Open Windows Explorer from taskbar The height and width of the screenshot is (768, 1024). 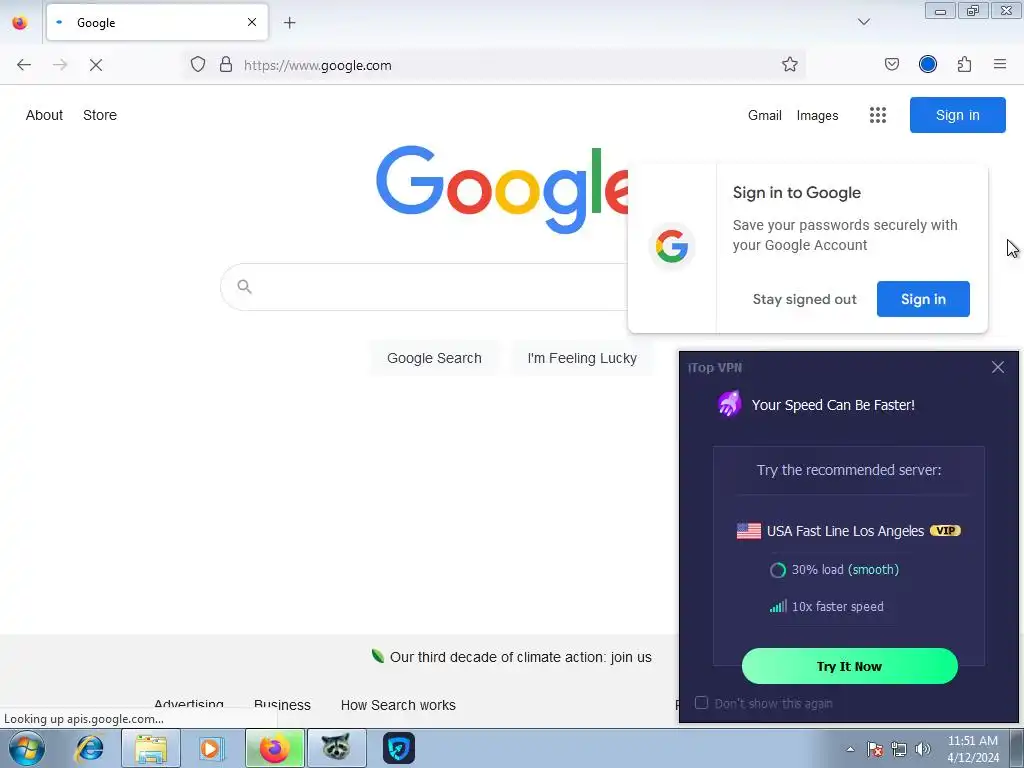tap(151, 748)
